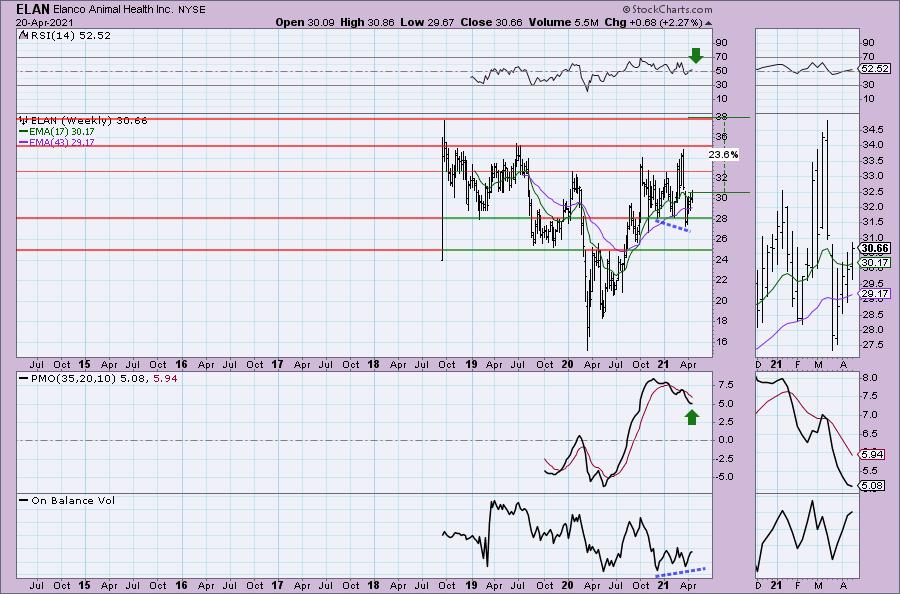900x594 pixels.
Task: Click the ELAN weekly price bar legend icon
Action: pyautogui.click(x=23, y=121)
